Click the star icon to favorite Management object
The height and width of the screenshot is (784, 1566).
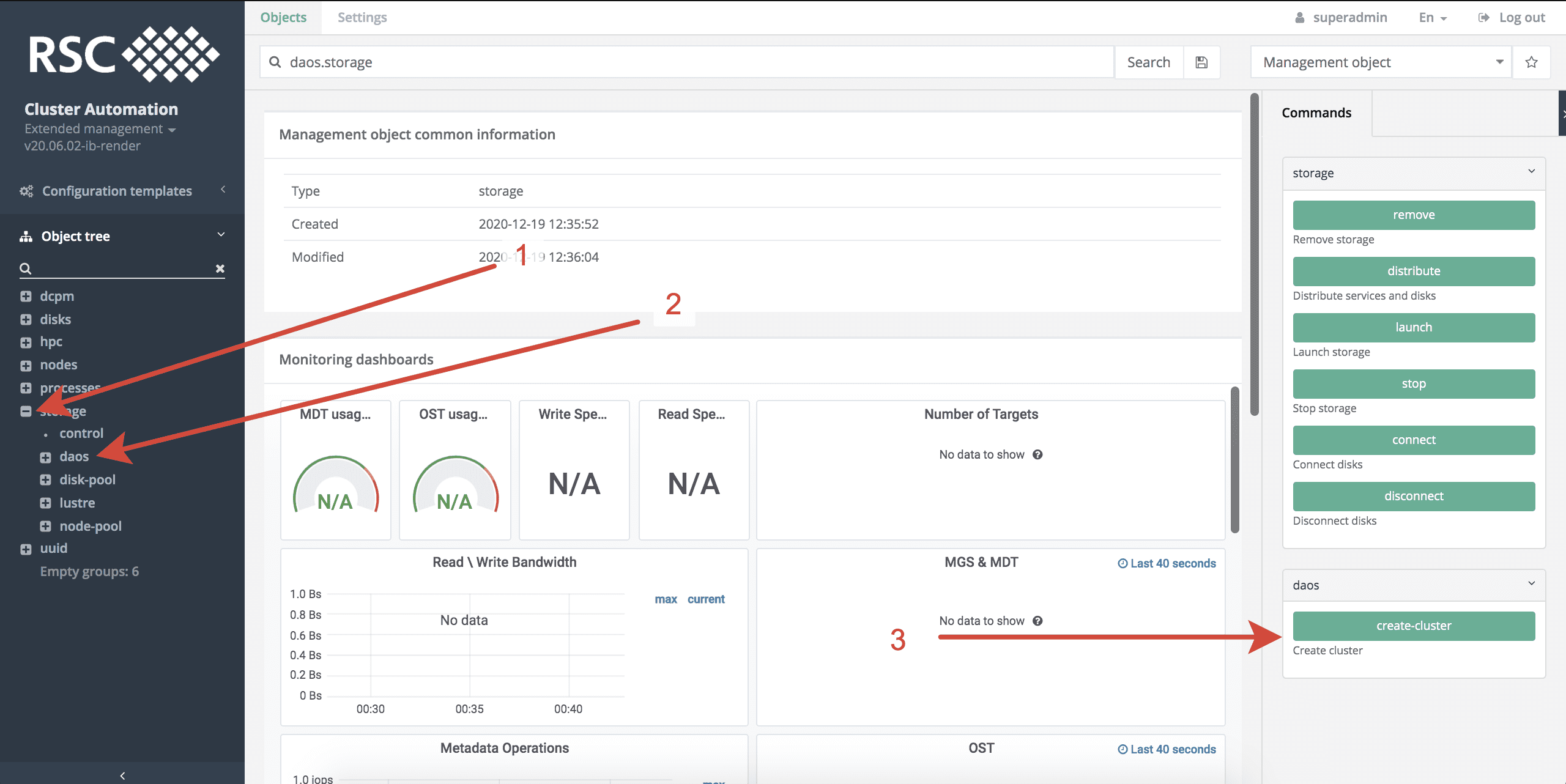[1531, 62]
